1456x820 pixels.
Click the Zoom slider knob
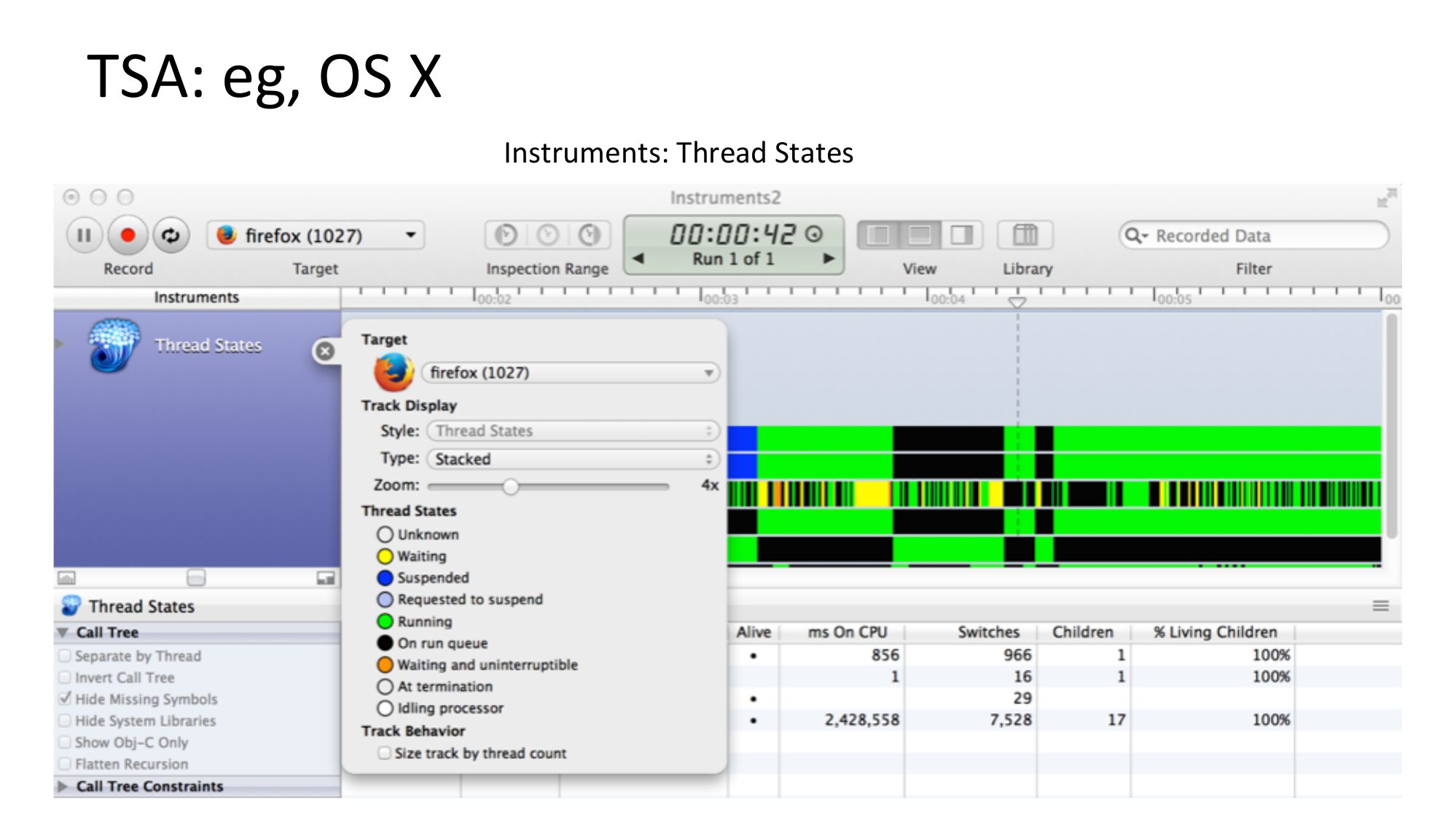[511, 486]
